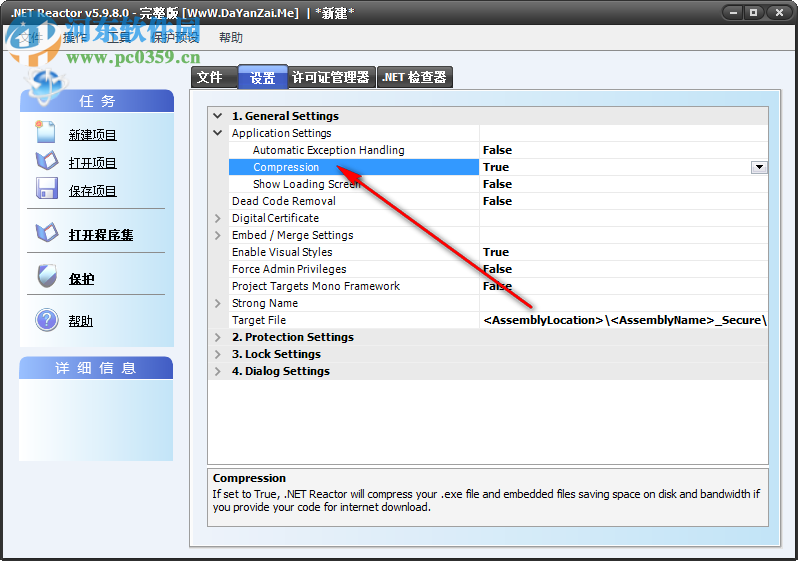Click Automatic Exception Handling False value

(x=497, y=150)
